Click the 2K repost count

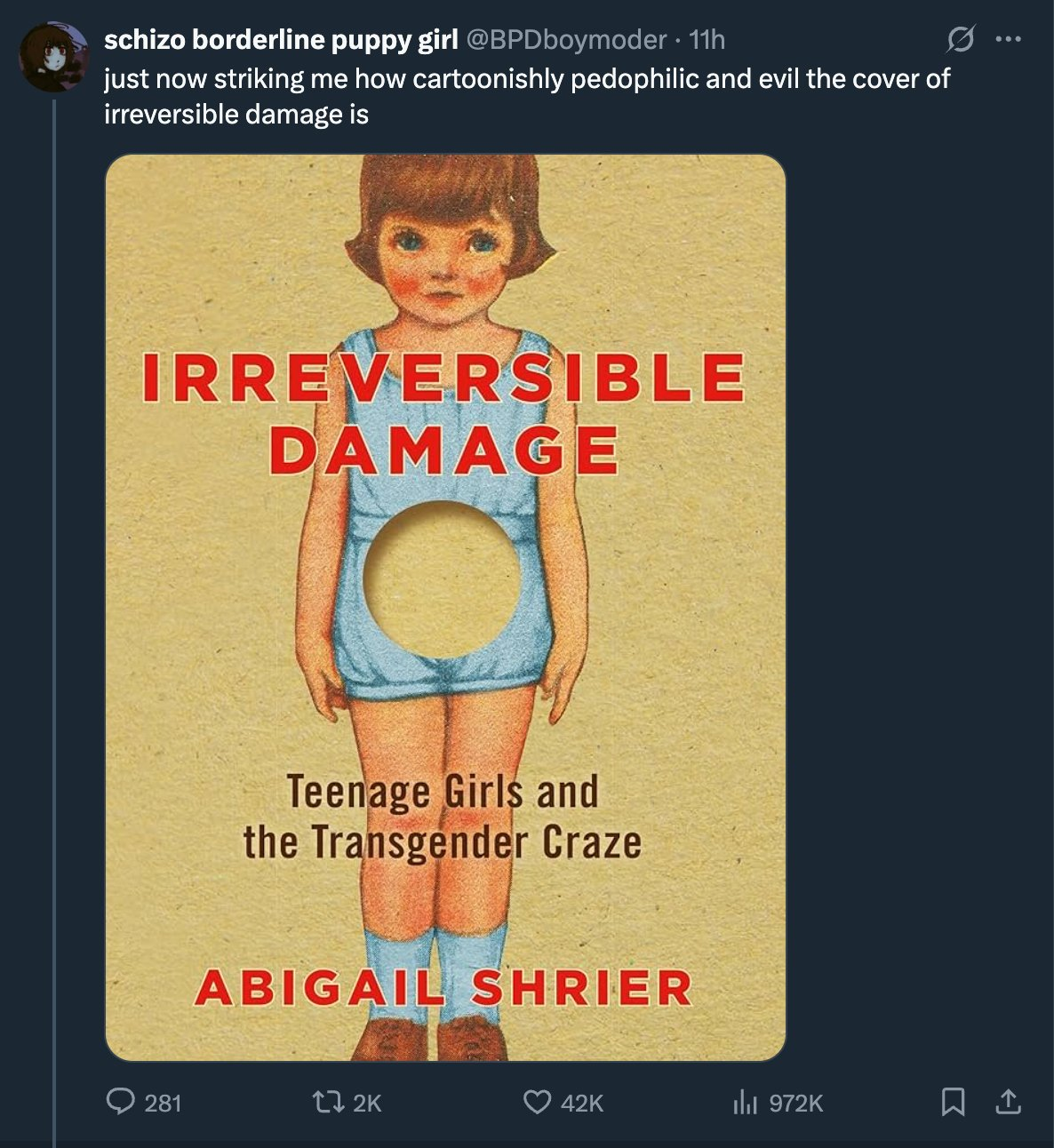click(367, 1104)
